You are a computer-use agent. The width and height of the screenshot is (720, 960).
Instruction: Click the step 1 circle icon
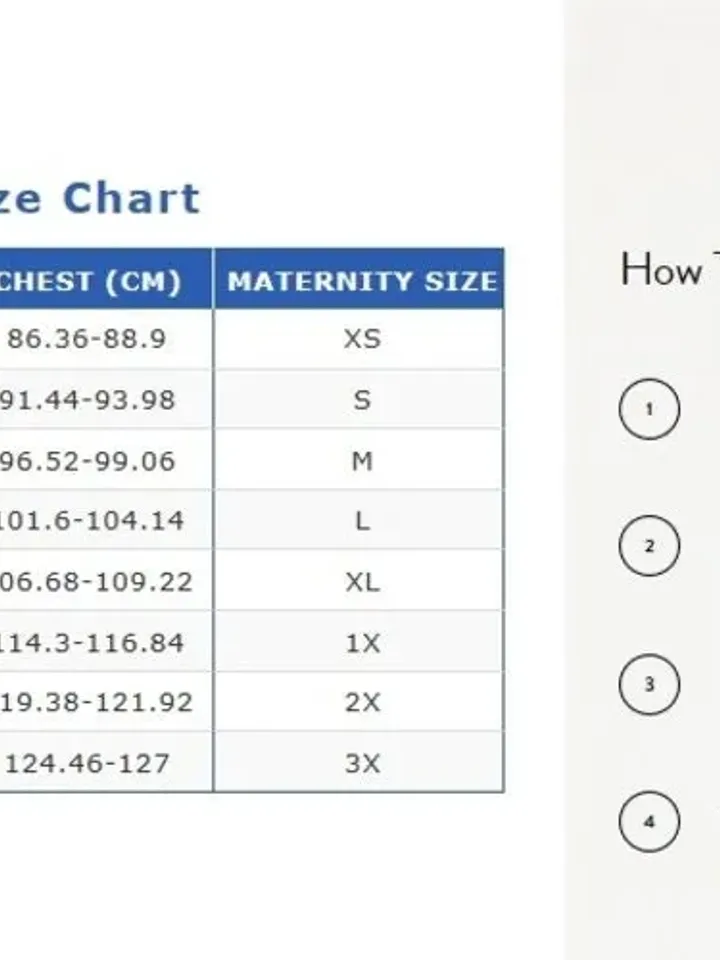[649, 409]
